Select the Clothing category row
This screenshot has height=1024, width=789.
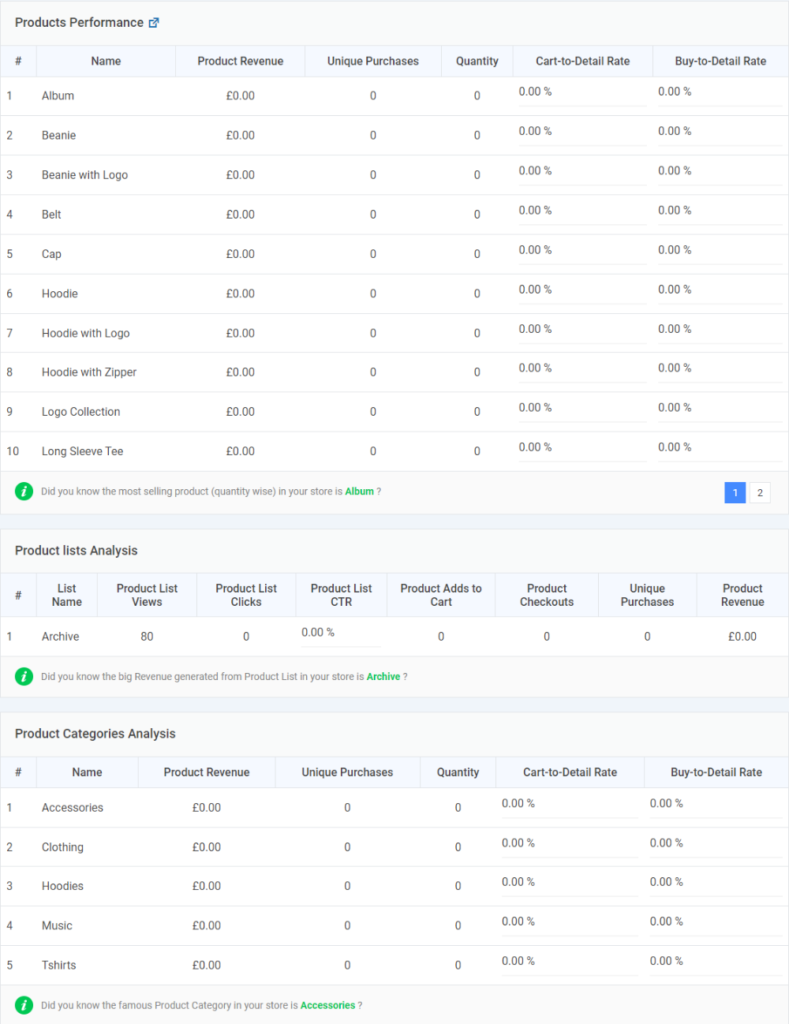[63, 847]
